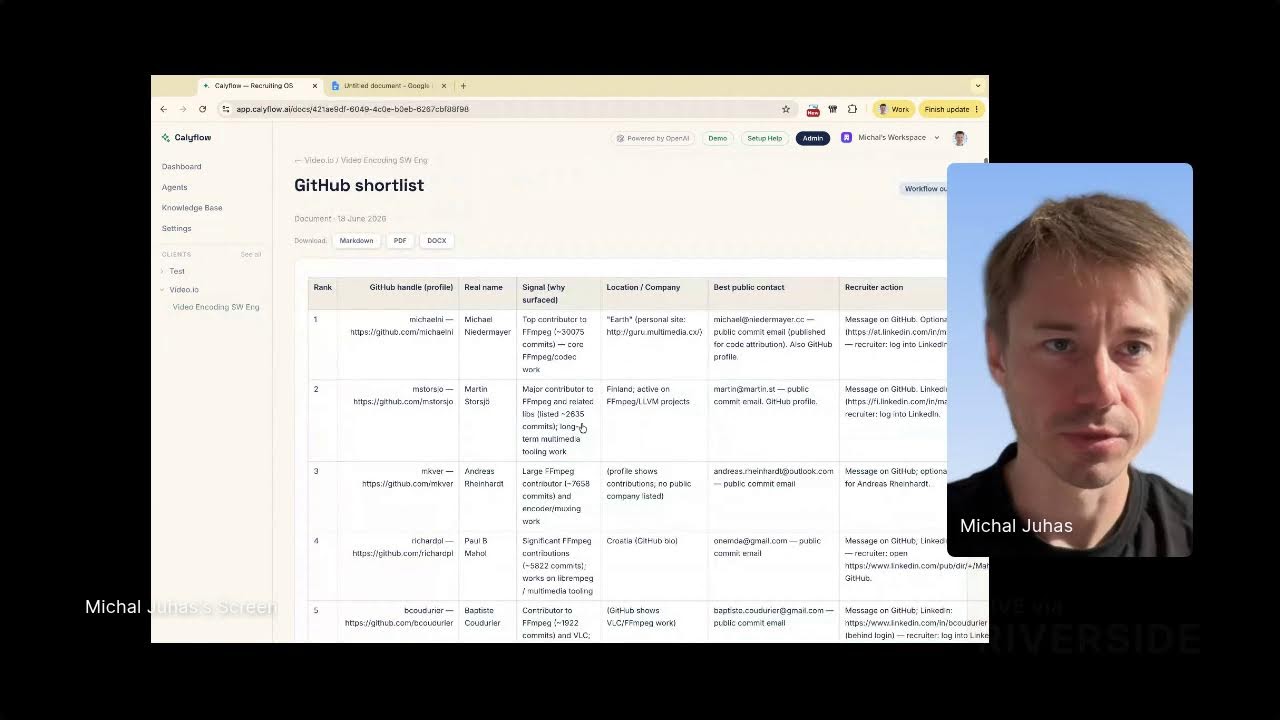Image resolution: width=1280 pixels, height=720 pixels.
Task: Click the Workflow output tag
Action: tap(925, 189)
